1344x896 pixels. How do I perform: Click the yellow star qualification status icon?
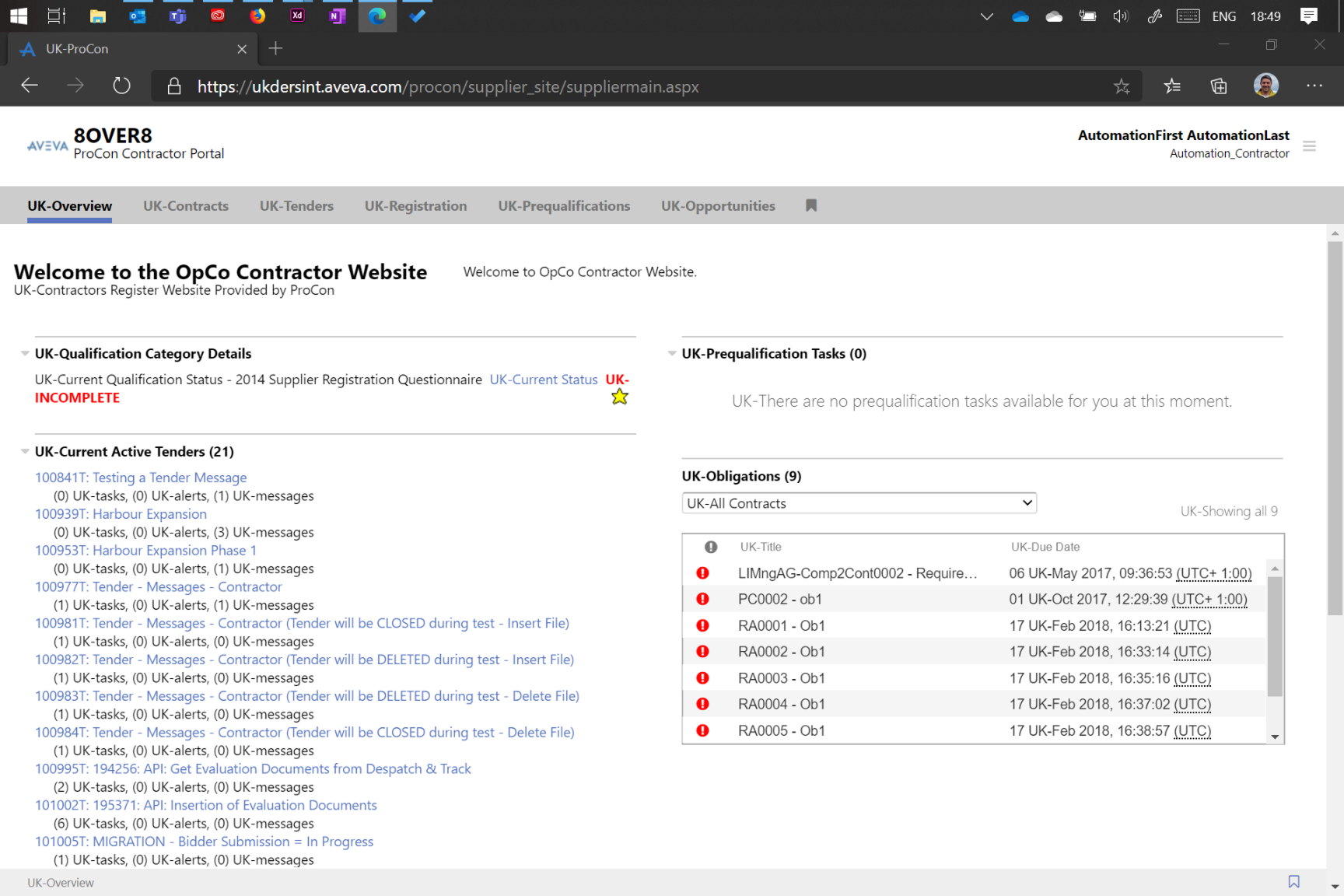coord(619,397)
